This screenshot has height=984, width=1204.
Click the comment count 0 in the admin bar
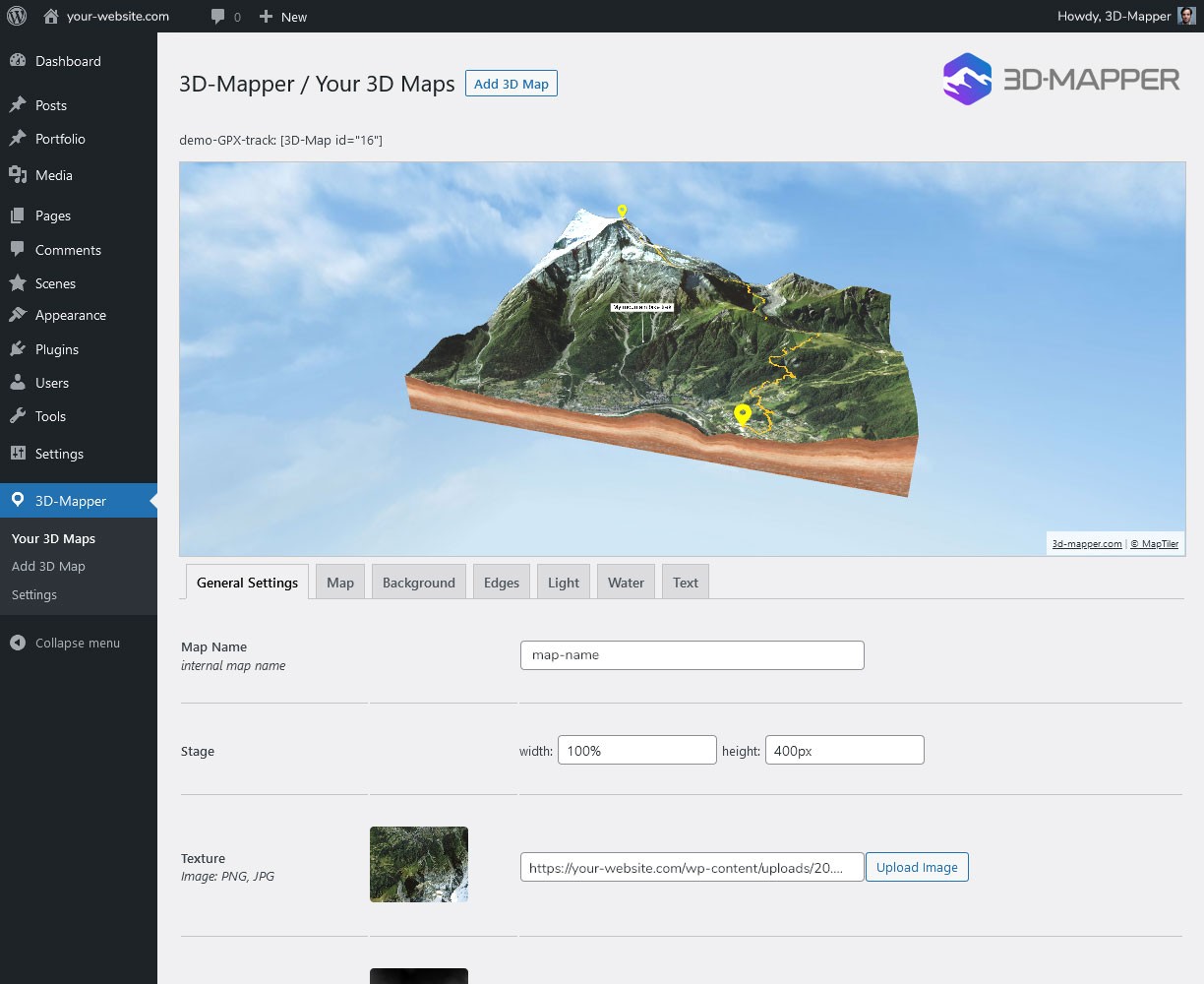pos(237,17)
